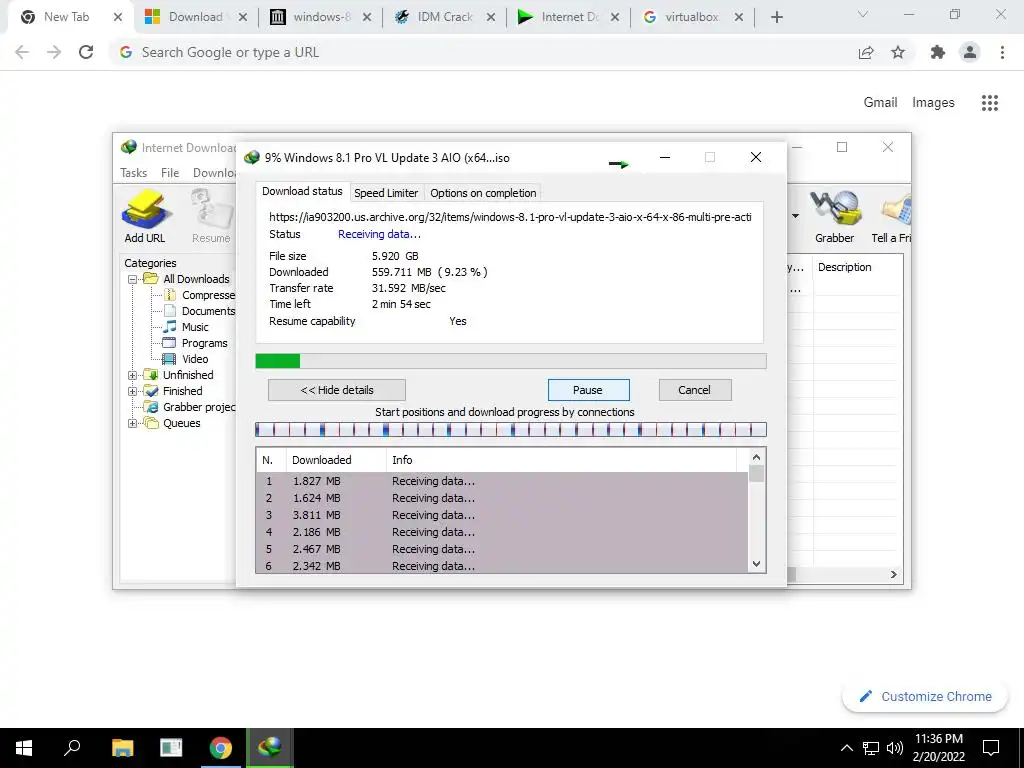Click the Google search address bar
Viewport: 1024px width, 768px height.
coord(483,52)
